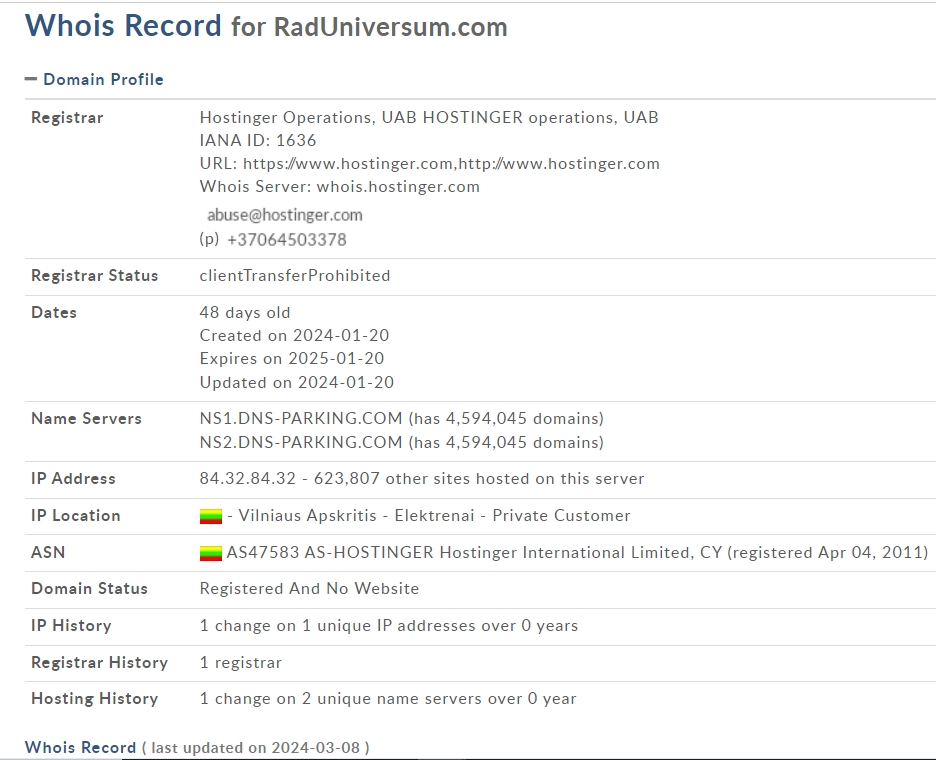Select the Registrar row label
Image resolution: width=936 pixels, height=760 pixels.
pyautogui.click(x=67, y=118)
